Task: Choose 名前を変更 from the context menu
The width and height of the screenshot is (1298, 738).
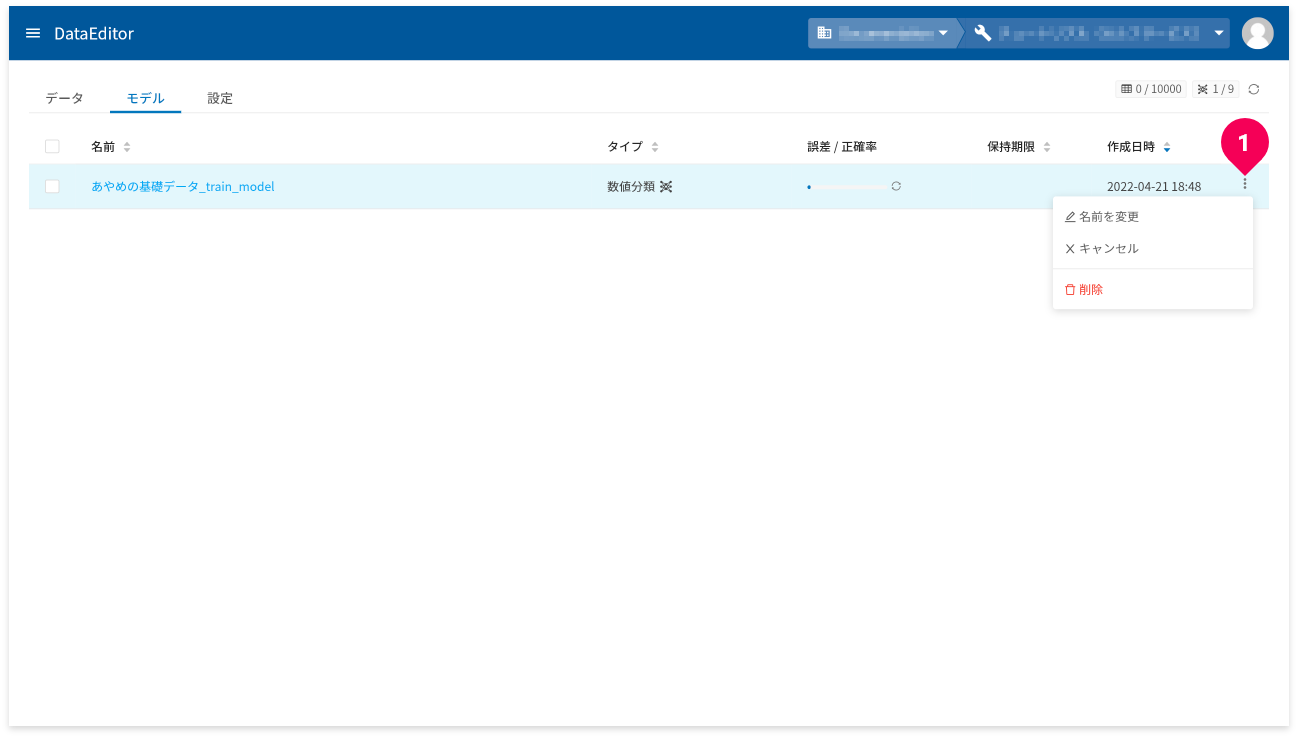Action: pos(1152,216)
